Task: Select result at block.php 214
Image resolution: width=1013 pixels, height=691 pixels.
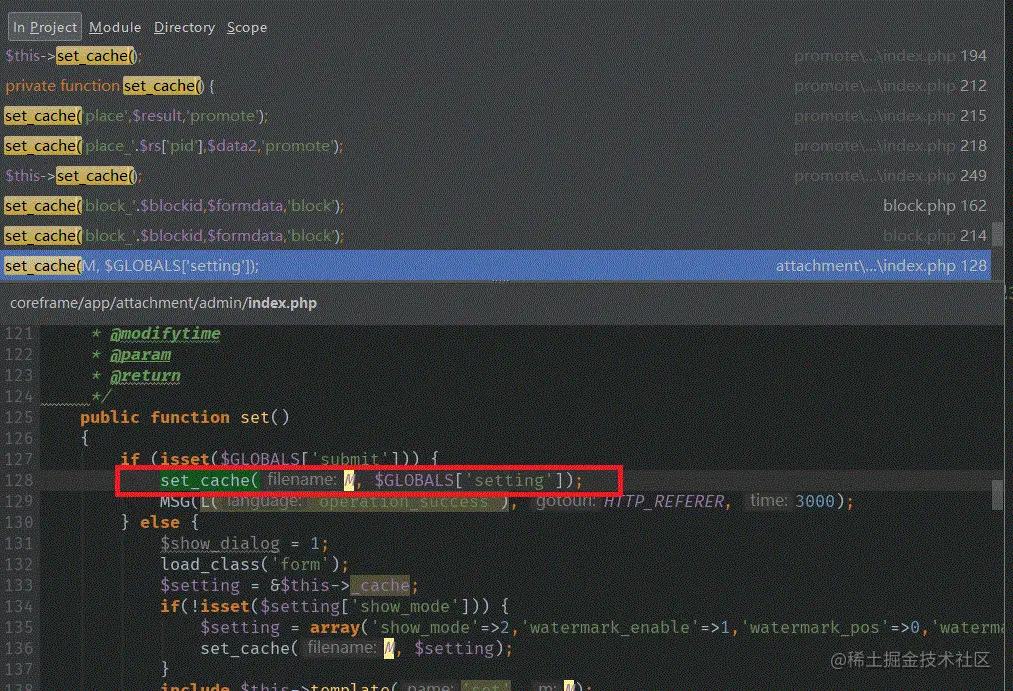Action: click(496, 235)
